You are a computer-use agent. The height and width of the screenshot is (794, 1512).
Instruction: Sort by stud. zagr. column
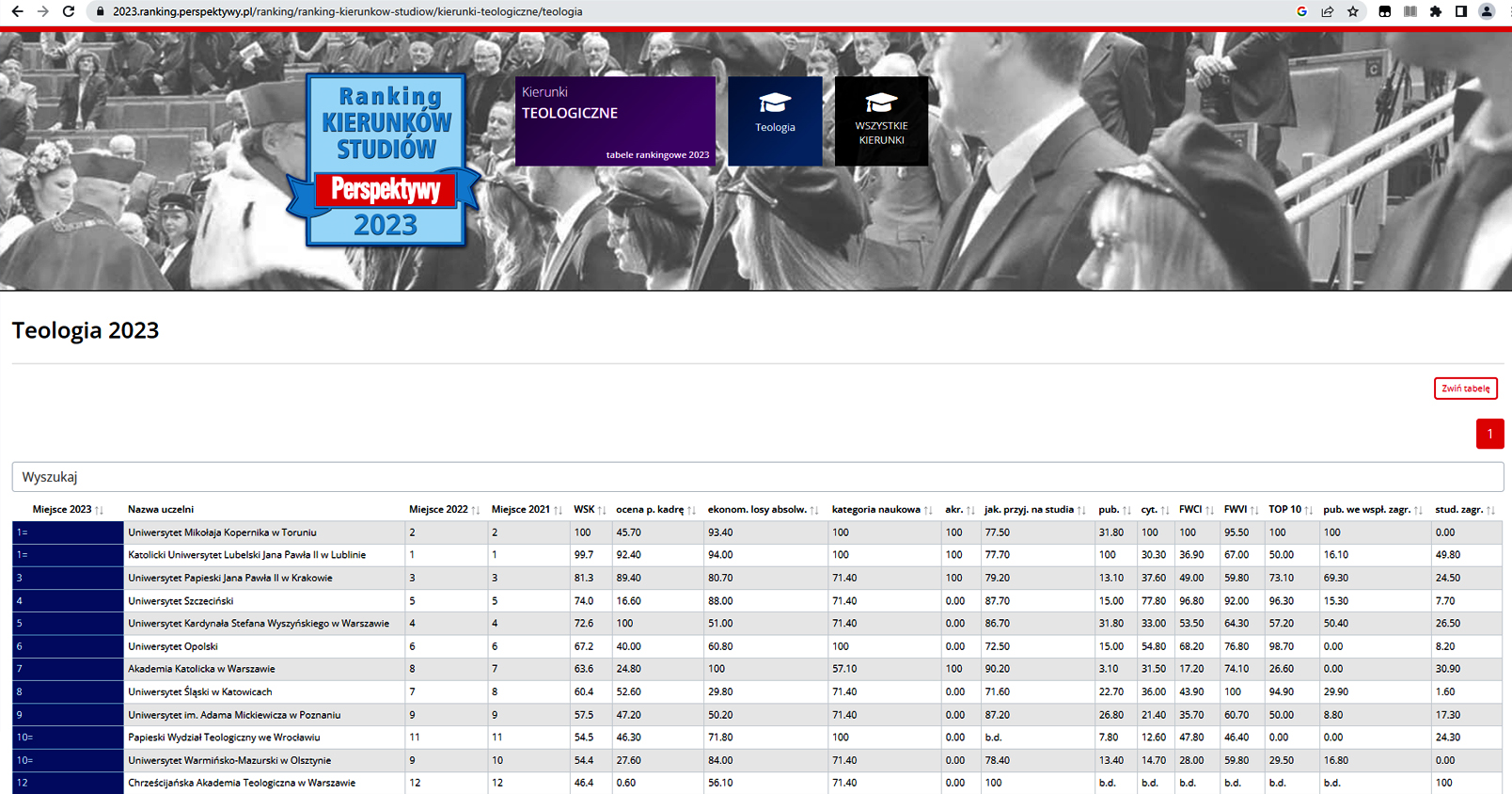1464,509
